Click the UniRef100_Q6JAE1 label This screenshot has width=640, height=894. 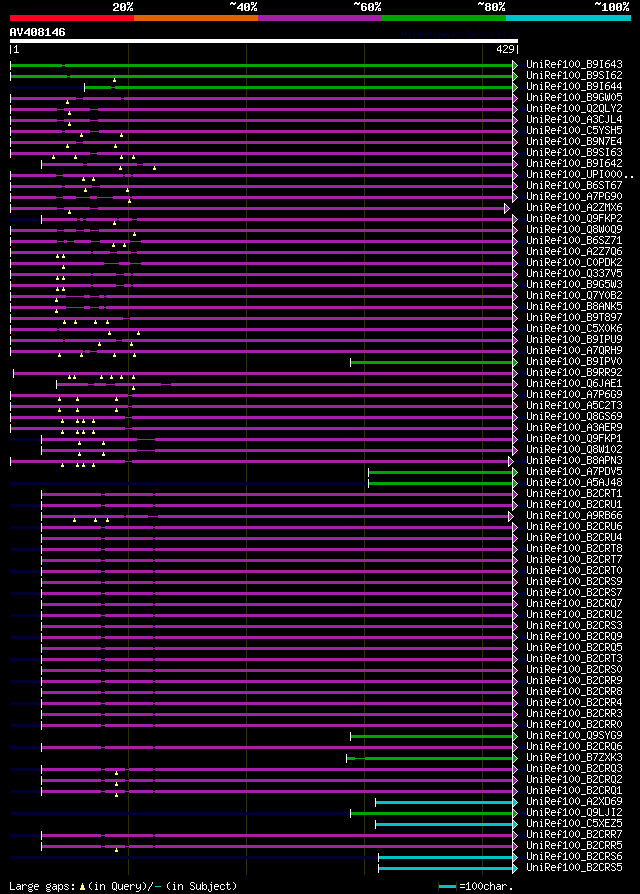574,384
